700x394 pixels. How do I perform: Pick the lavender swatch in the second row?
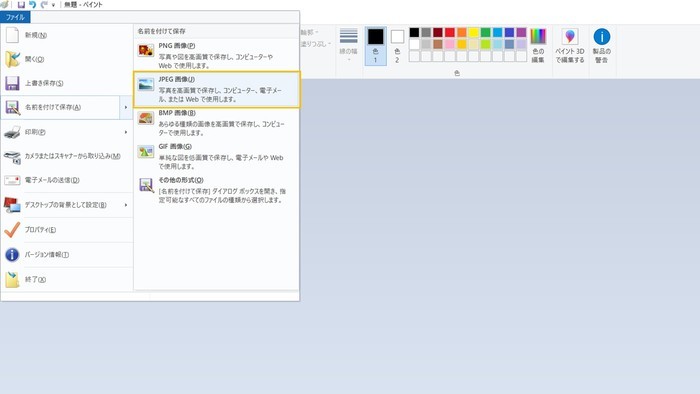[x=521, y=44]
